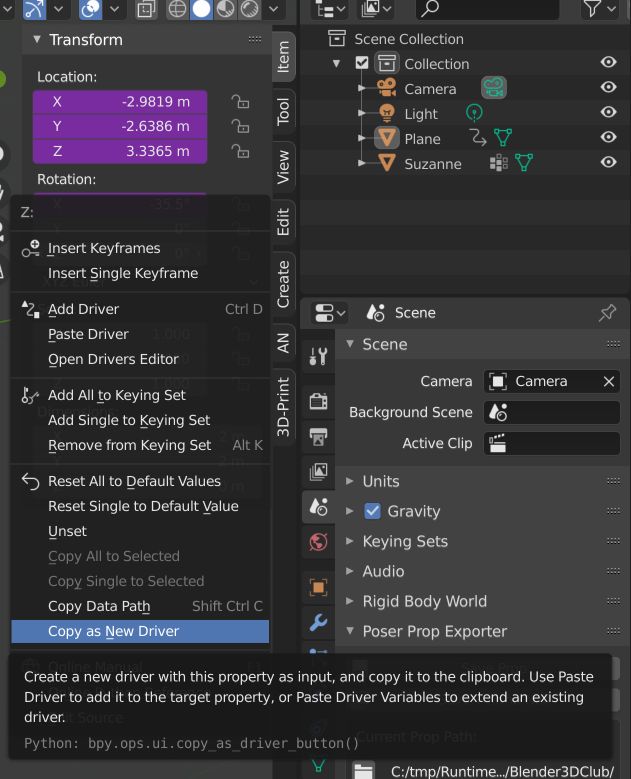Select Suzanne in the Outliner
Screen dimensions: 631x779
pos(433,164)
